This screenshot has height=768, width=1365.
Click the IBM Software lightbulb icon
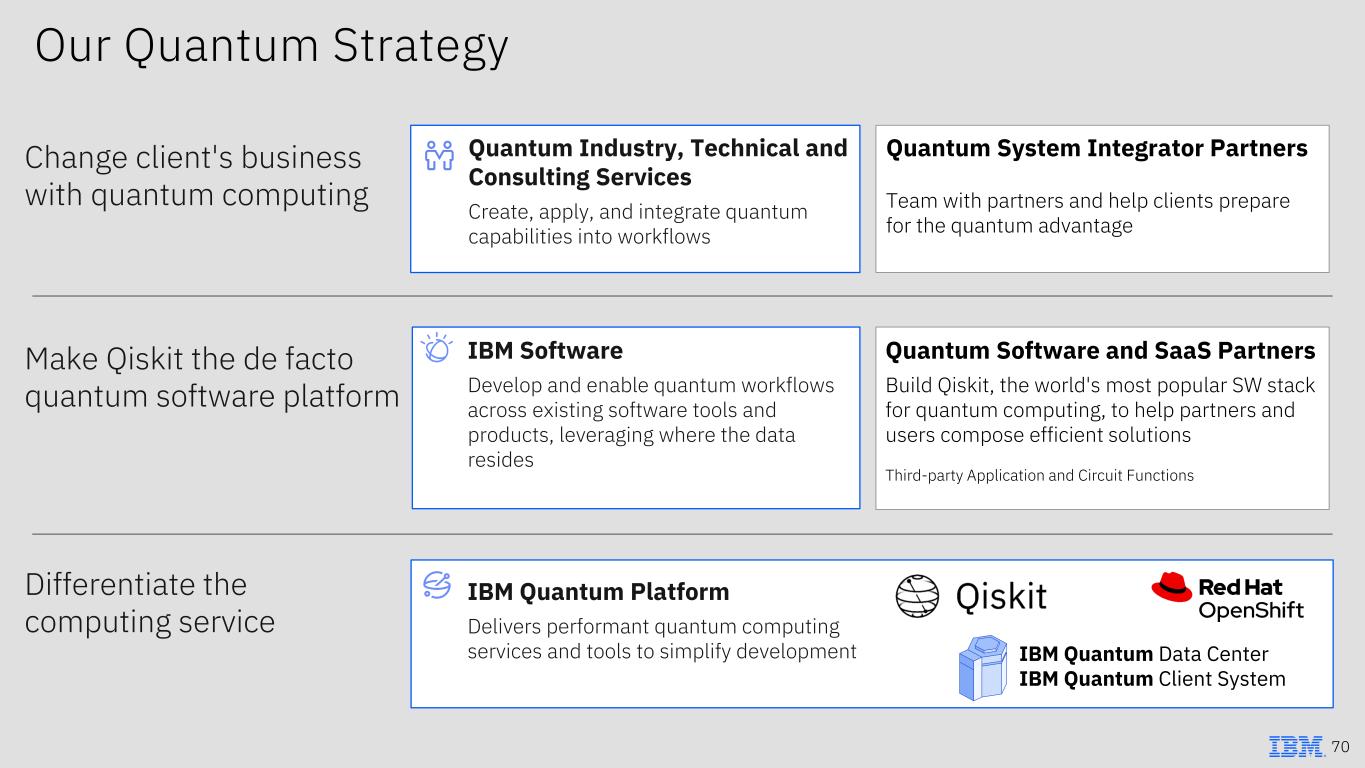[x=437, y=349]
